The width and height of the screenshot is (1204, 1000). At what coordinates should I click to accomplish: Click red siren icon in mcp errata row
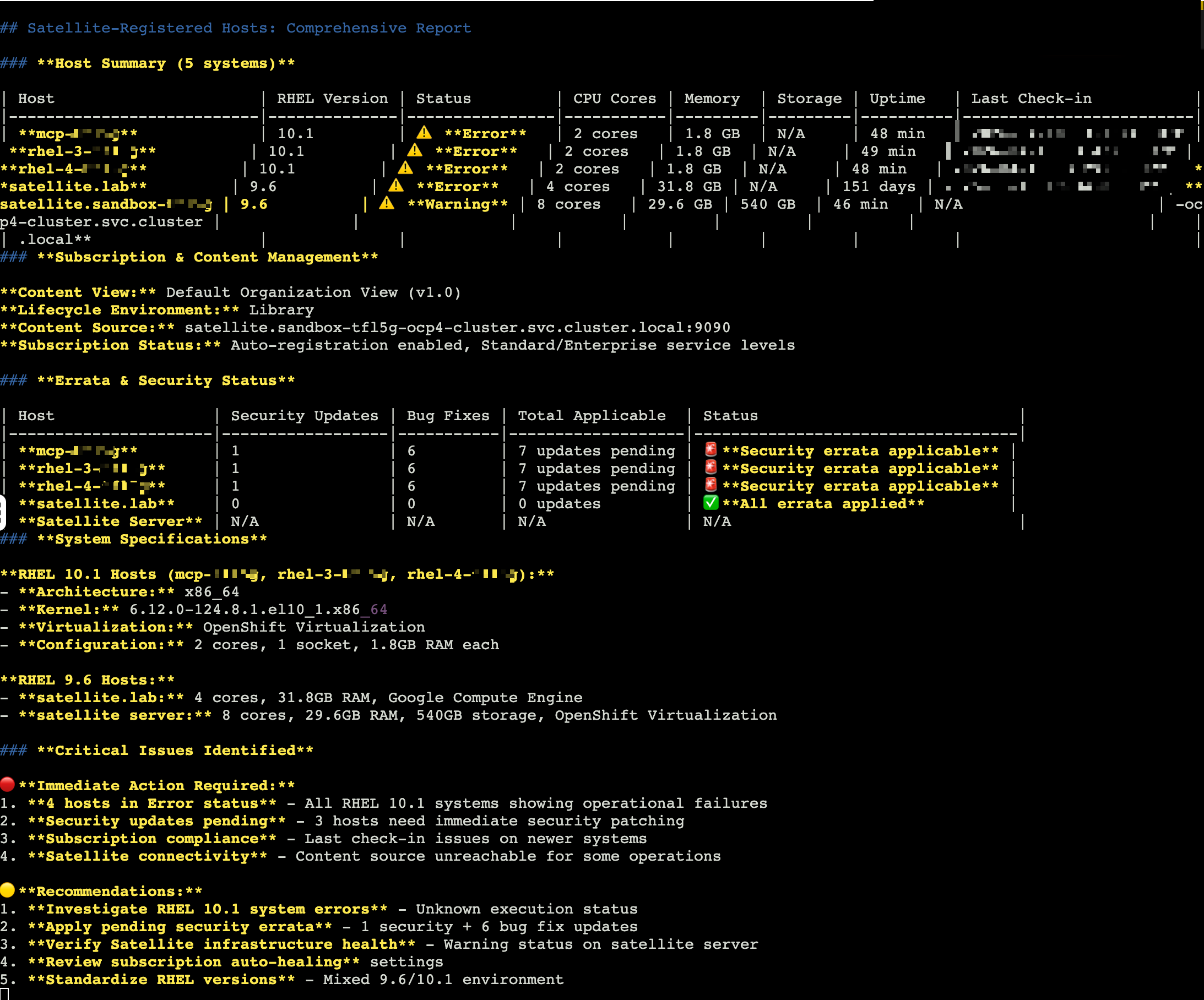(x=711, y=450)
